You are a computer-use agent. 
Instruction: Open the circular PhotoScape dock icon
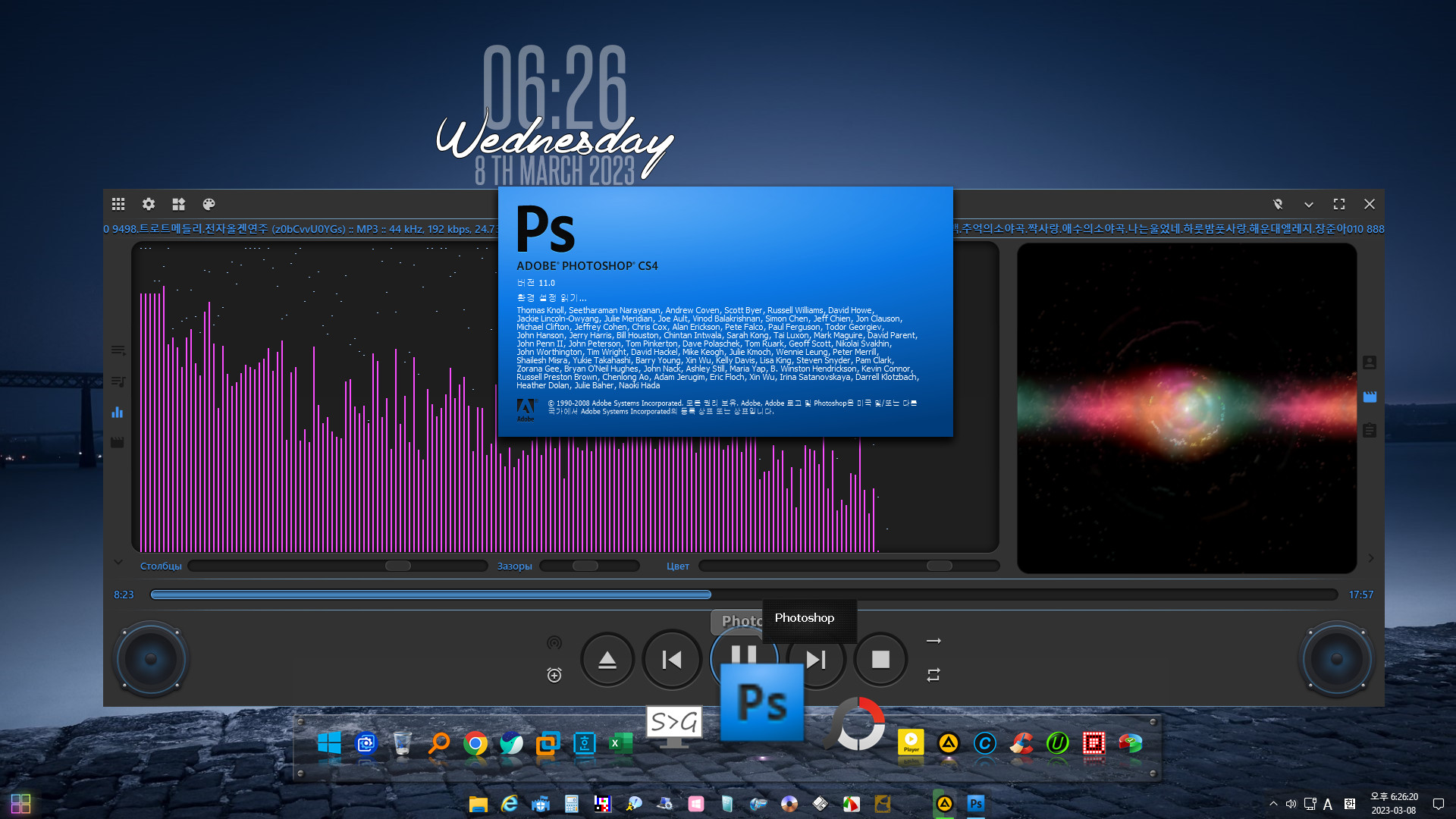pyautogui.click(x=857, y=723)
